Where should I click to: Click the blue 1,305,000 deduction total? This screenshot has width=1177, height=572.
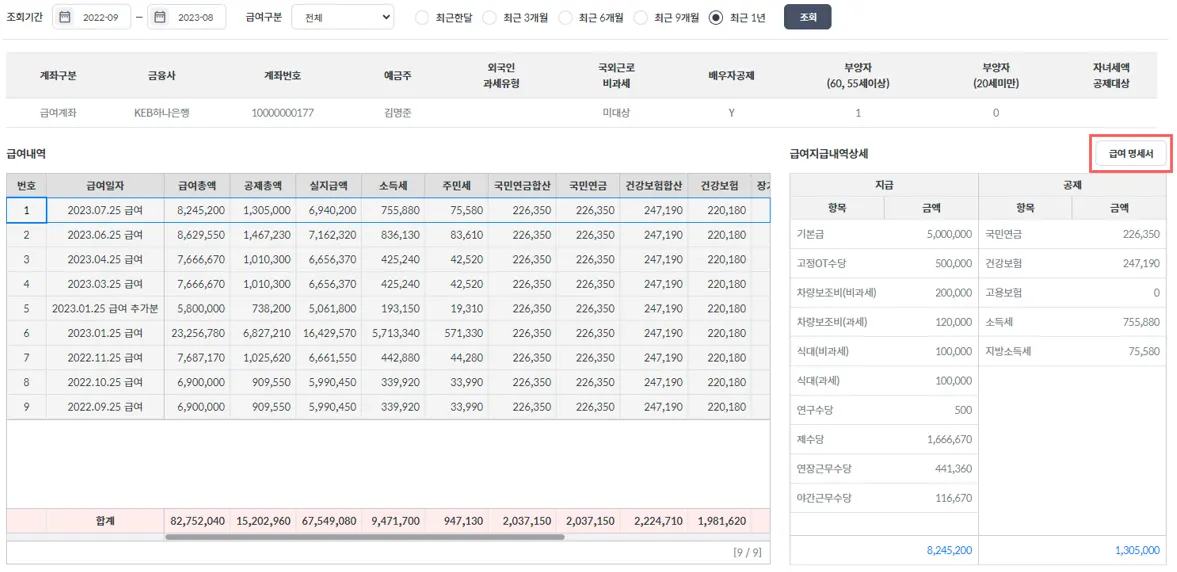click(x=1136, y=550)
